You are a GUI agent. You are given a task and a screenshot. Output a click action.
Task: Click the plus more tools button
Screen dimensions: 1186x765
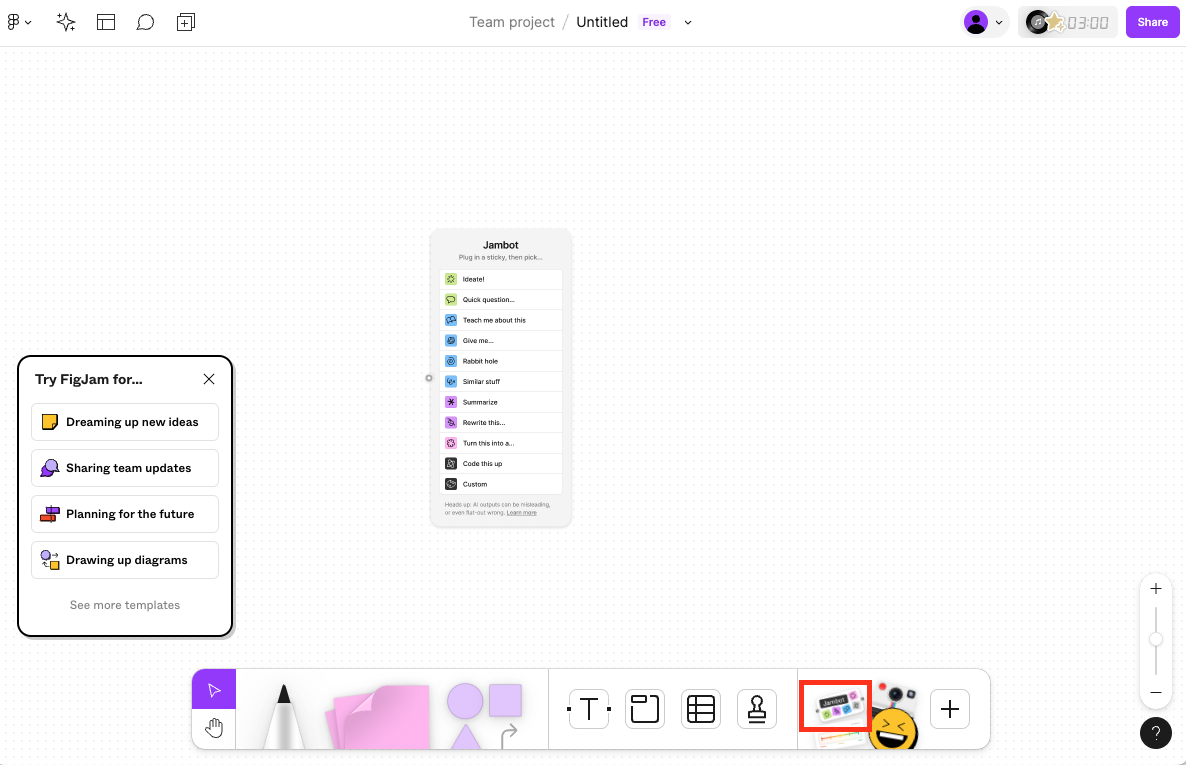point(949,709)
